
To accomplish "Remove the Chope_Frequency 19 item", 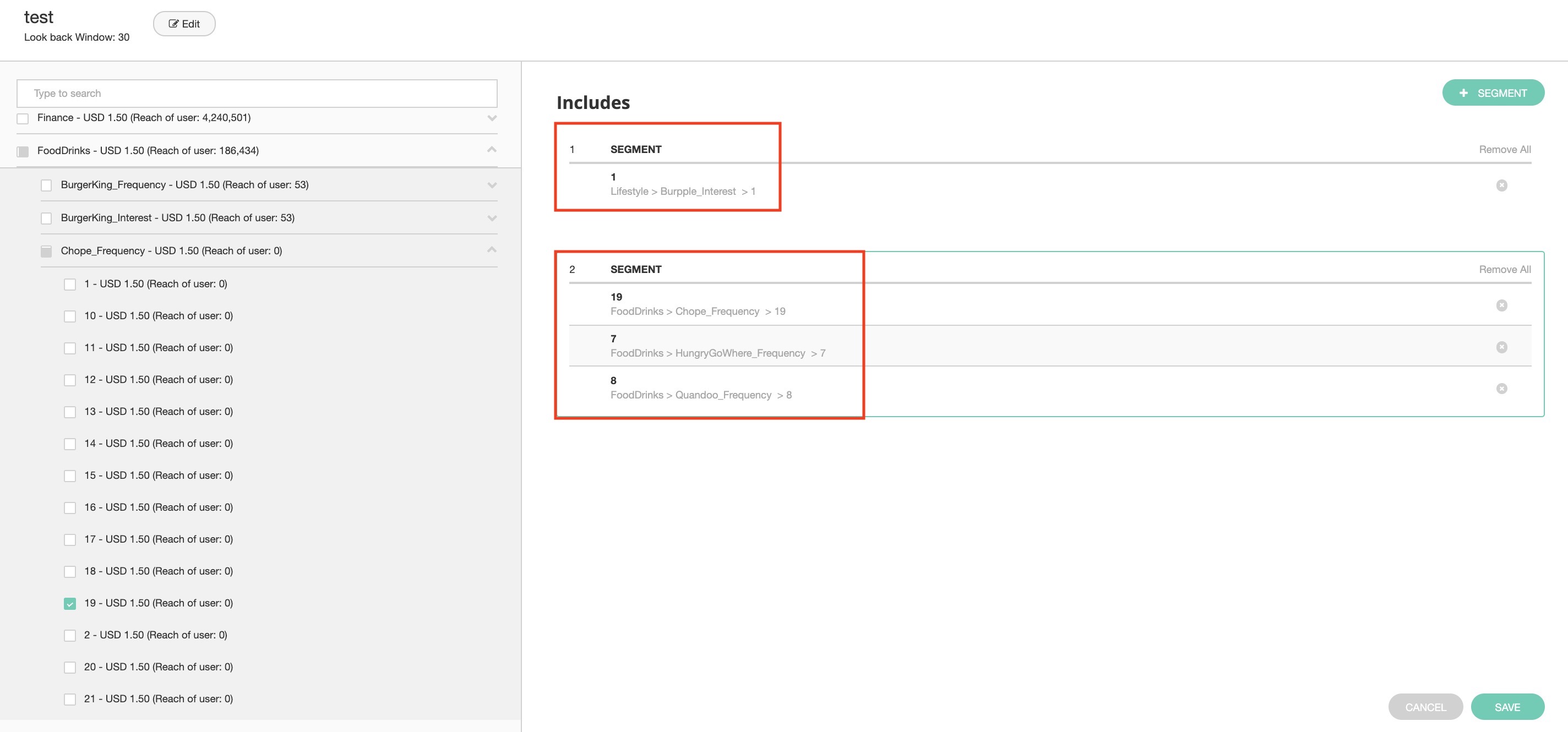I will pyautogui.click(x=1501, y=305).
